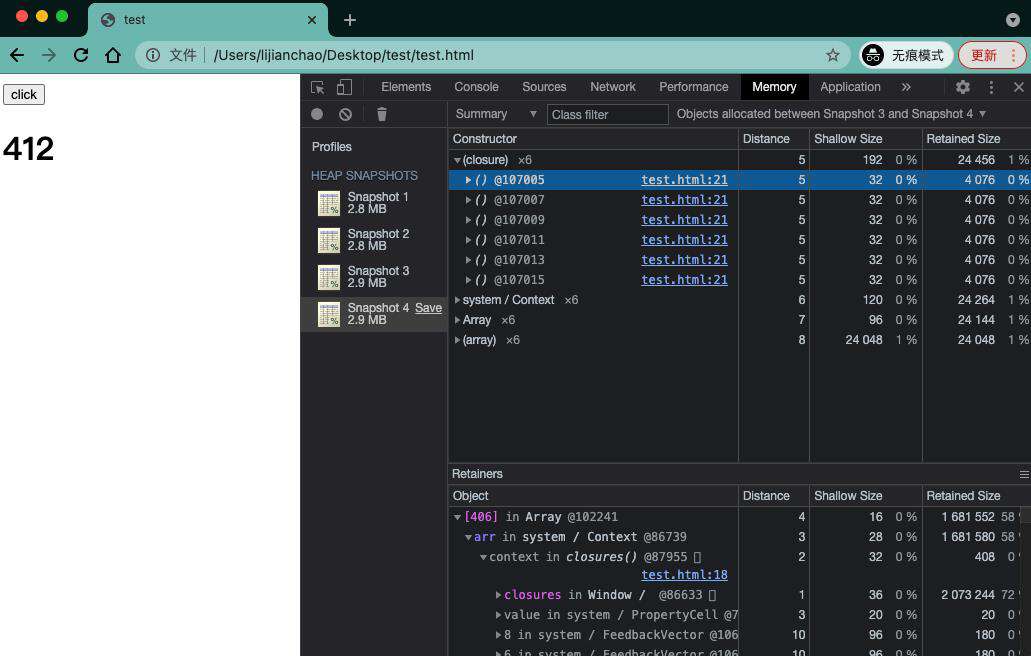Collapse [406] in Array @102241 retainer
This screenshot has width=1031, height=656.
point(457,517)
